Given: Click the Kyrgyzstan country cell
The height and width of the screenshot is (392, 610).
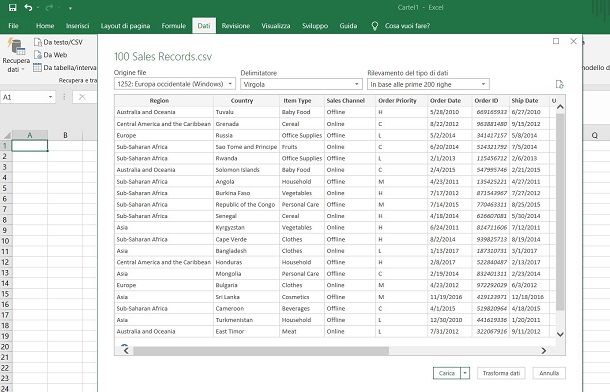Looking at the screenshot, I should click(x=246, y=228).
